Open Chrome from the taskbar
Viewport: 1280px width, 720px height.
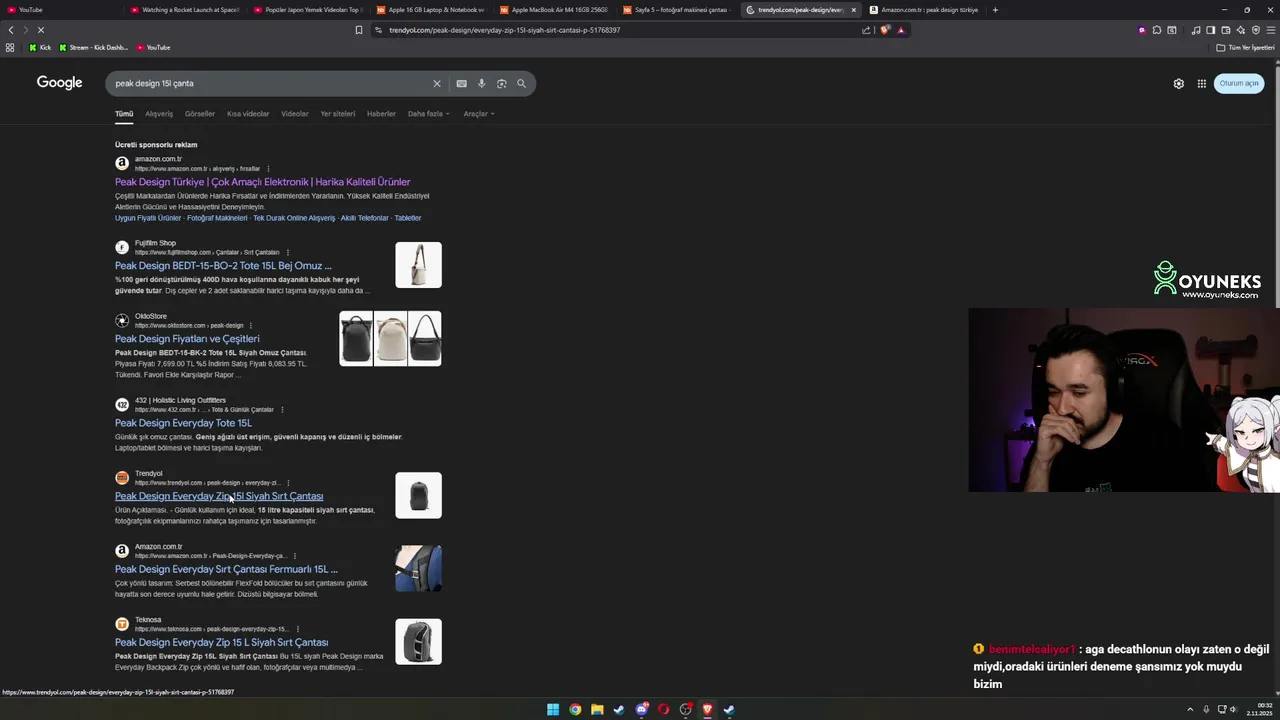(575, 710)
